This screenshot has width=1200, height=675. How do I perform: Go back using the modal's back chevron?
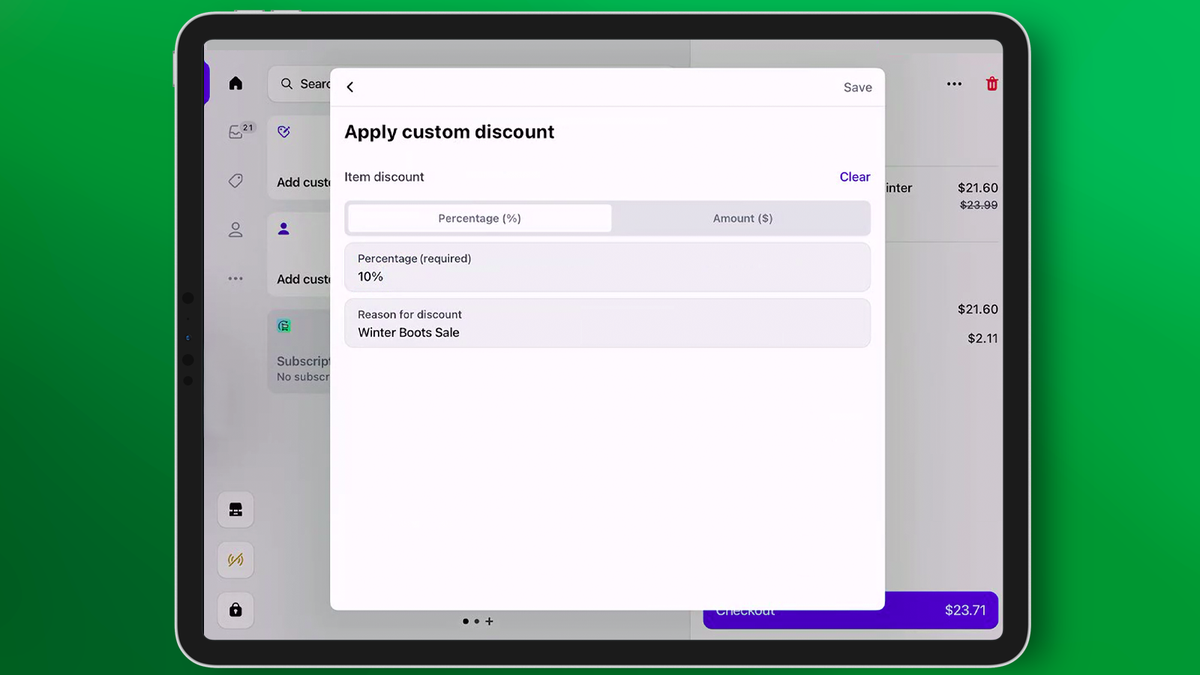tap(350, 87)
